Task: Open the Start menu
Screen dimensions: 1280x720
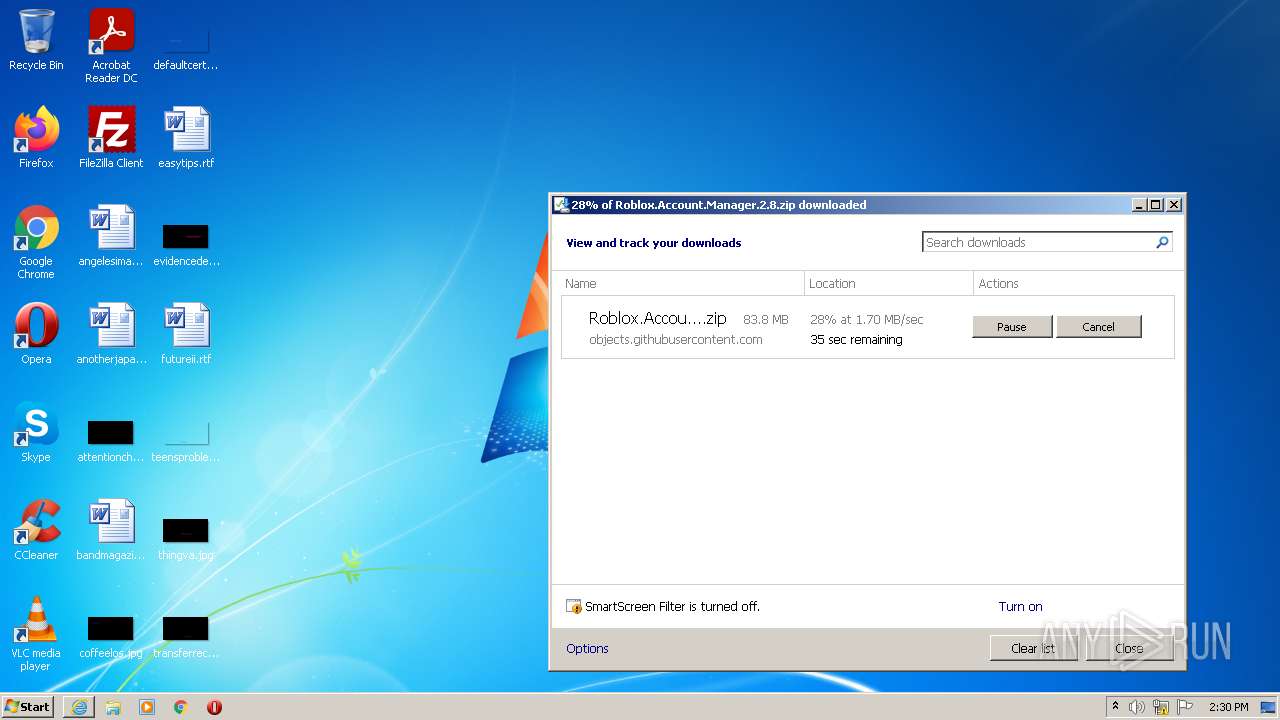Action: point(28,707)
